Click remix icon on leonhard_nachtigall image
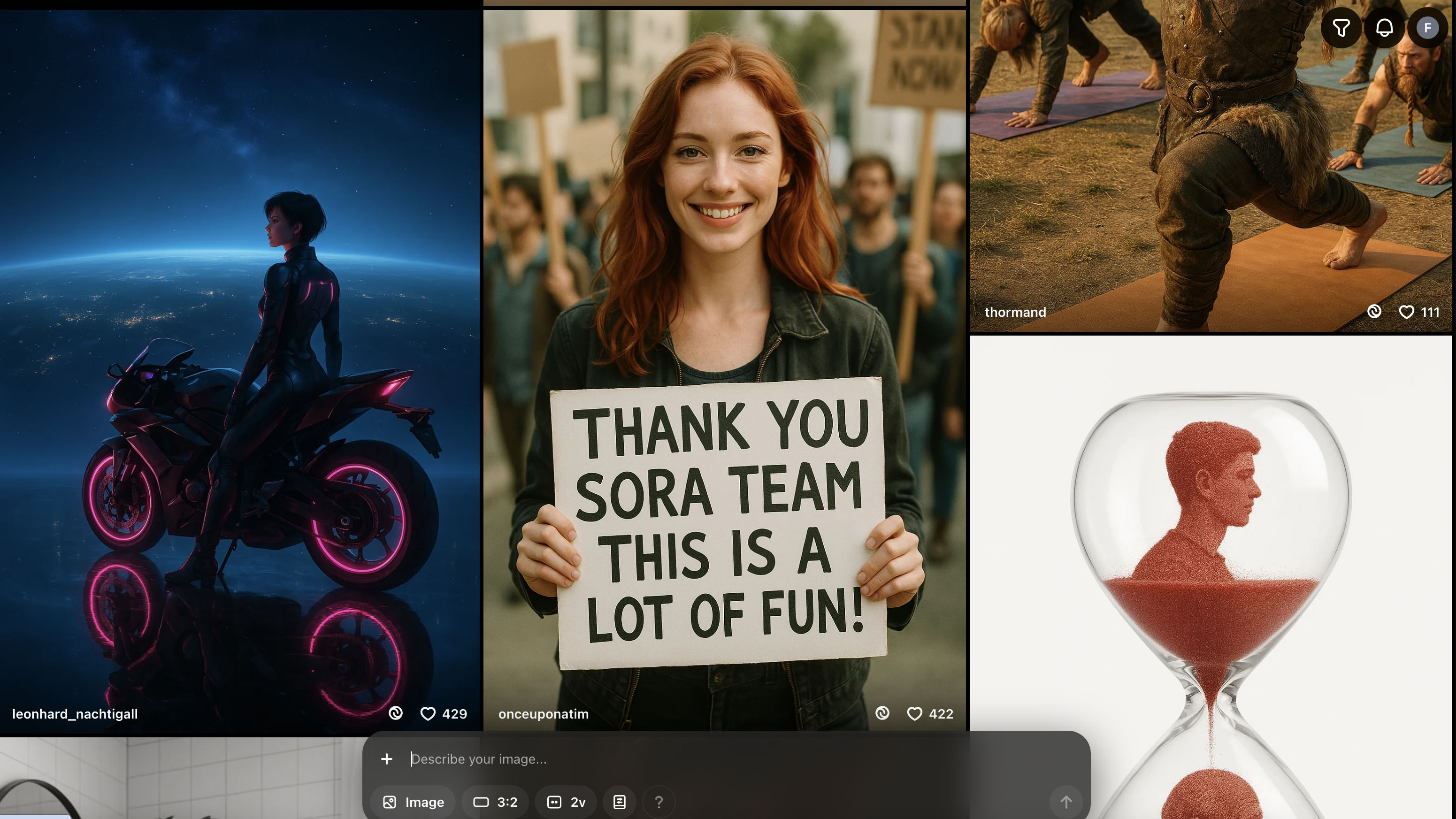1456x819 pixels. coord(396,713)
